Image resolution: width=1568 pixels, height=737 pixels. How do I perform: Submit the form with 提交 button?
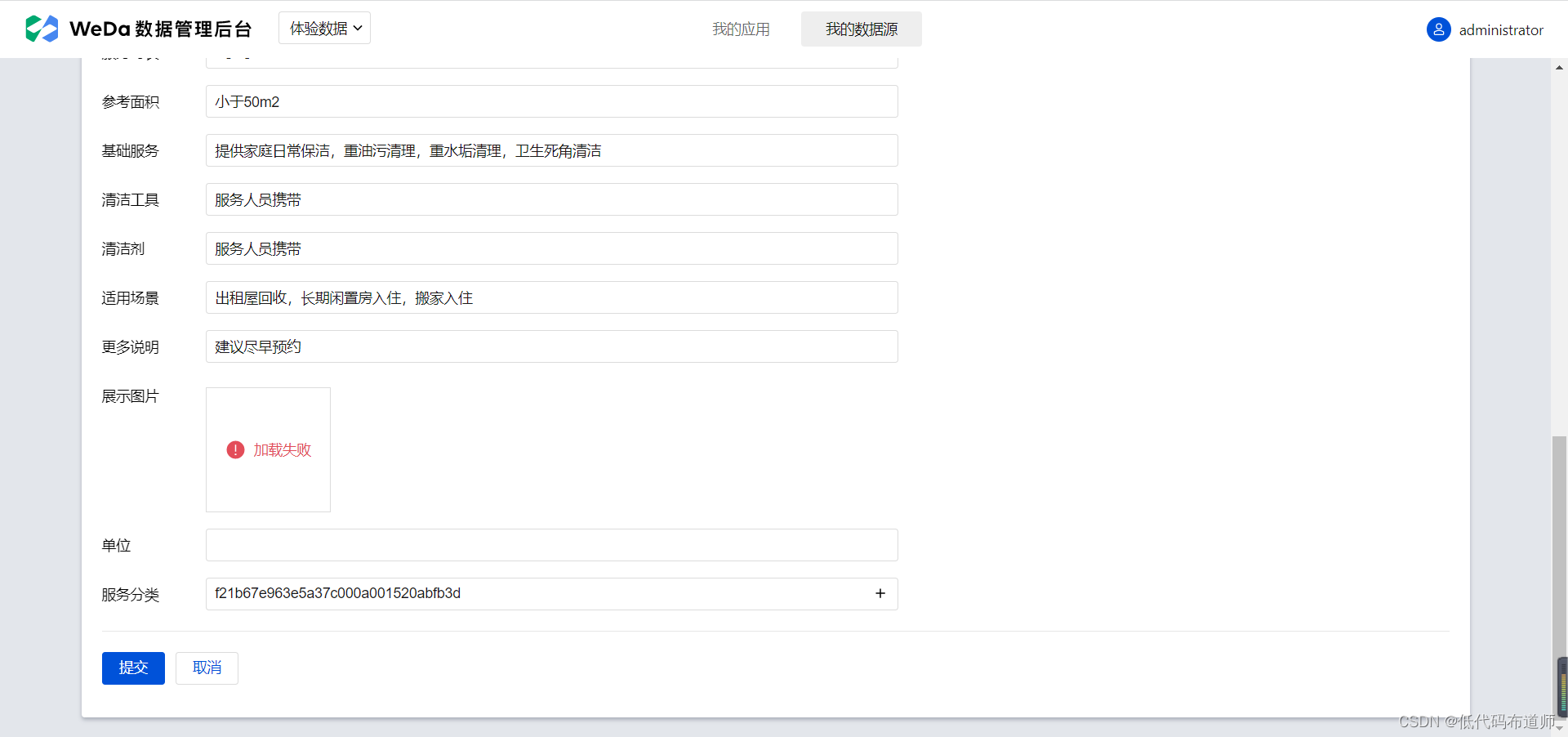click(x=133, y=668)
